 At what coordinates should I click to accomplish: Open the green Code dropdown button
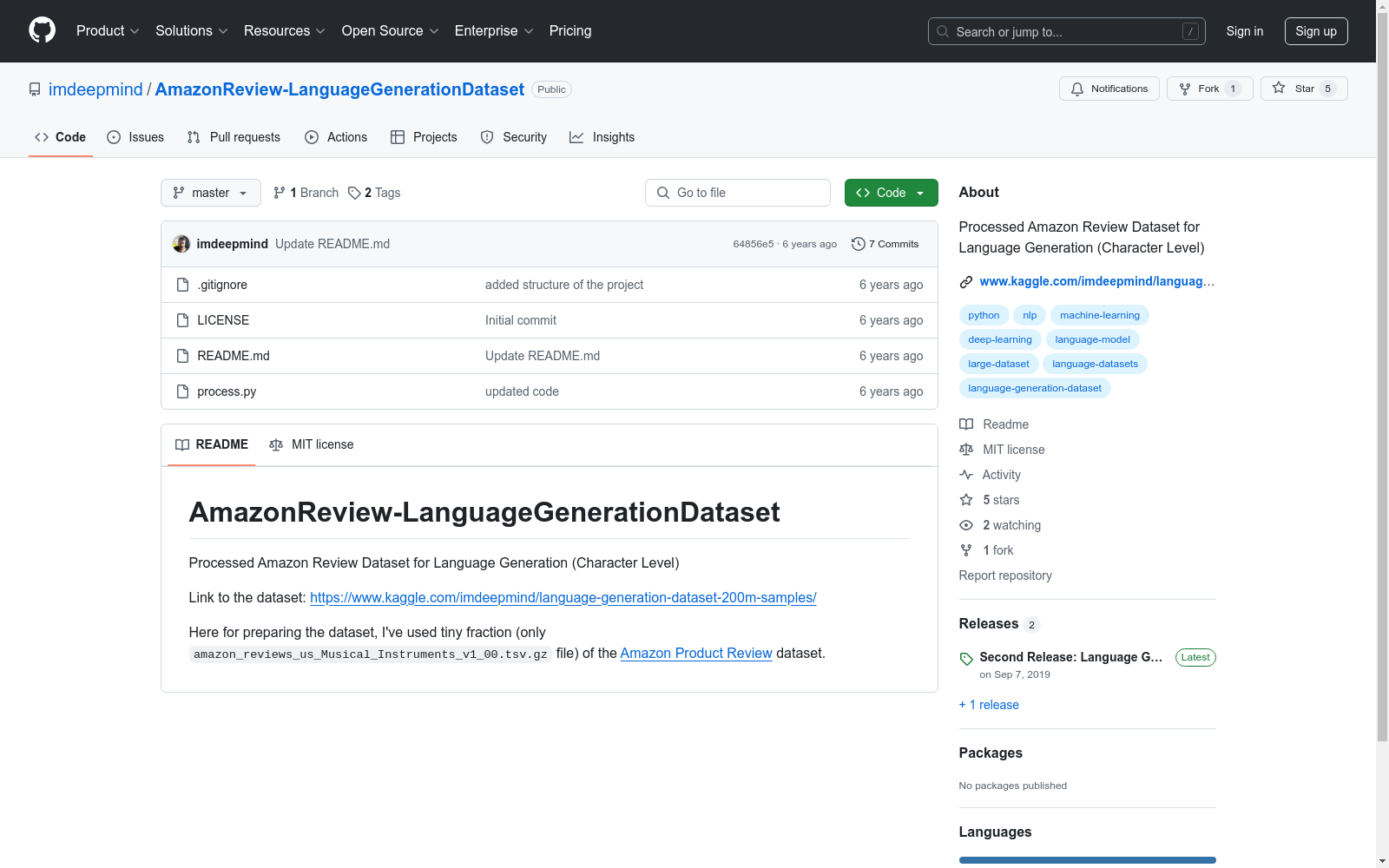coord(892,193)
